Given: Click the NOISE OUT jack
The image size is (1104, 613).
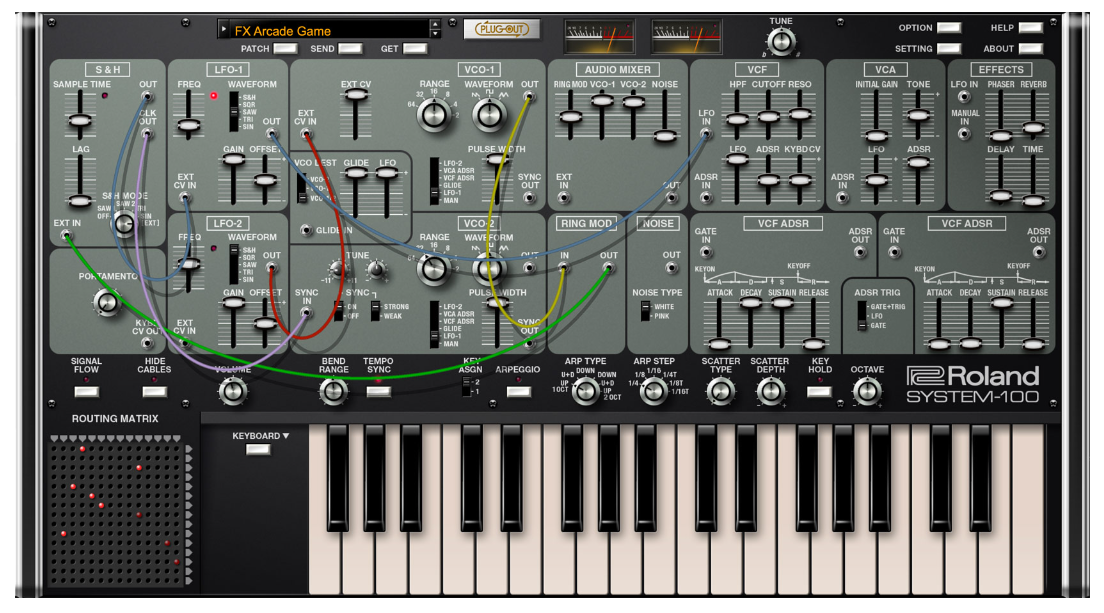Looking at the screenshot, I should [x=672, y=268].
